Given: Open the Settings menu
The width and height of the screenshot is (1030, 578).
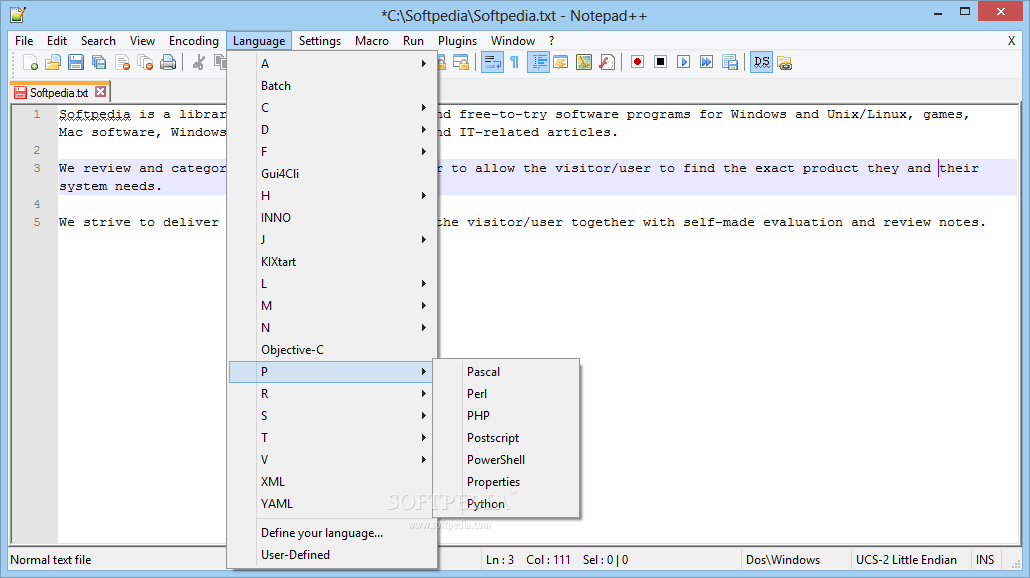Looking at the screenshot, I should pyautogui.click(x=320, y=41).
